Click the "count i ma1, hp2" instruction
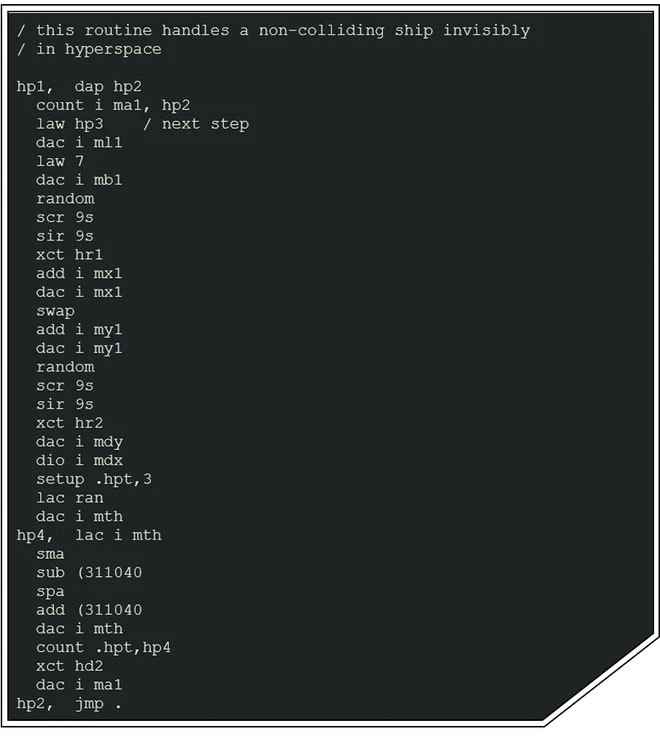 (x=113, y=105)
